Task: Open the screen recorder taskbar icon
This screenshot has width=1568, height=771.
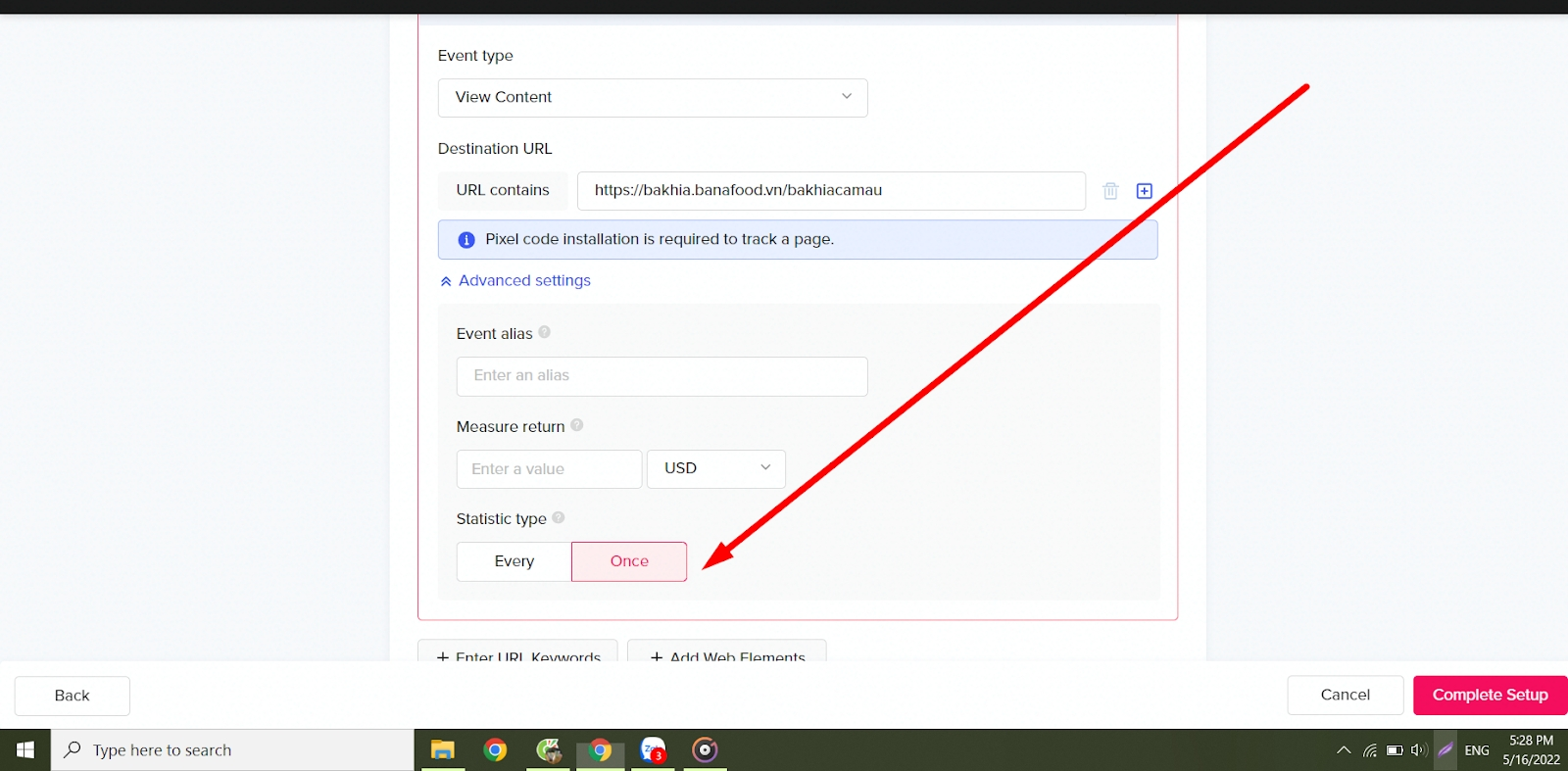Action: 705,750
